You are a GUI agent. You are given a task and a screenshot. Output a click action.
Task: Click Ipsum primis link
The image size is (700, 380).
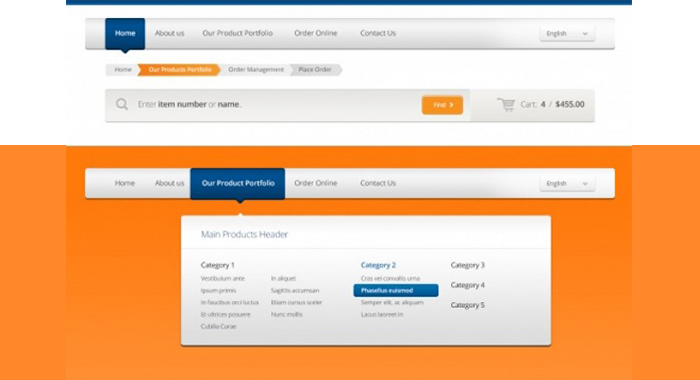tap(218, 290)
